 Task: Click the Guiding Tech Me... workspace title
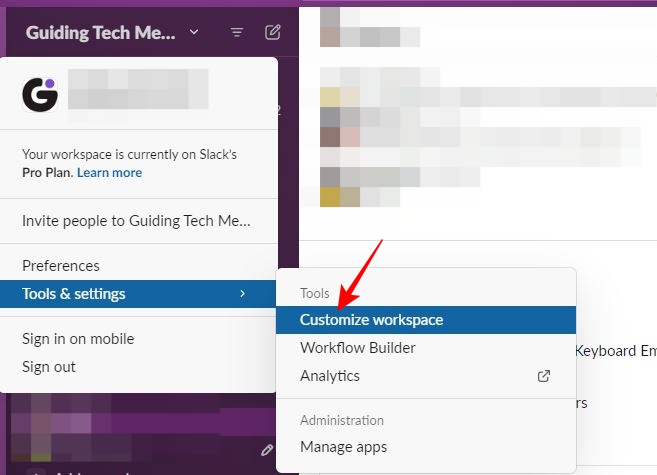pyautogui.click(x=101, y=33)
